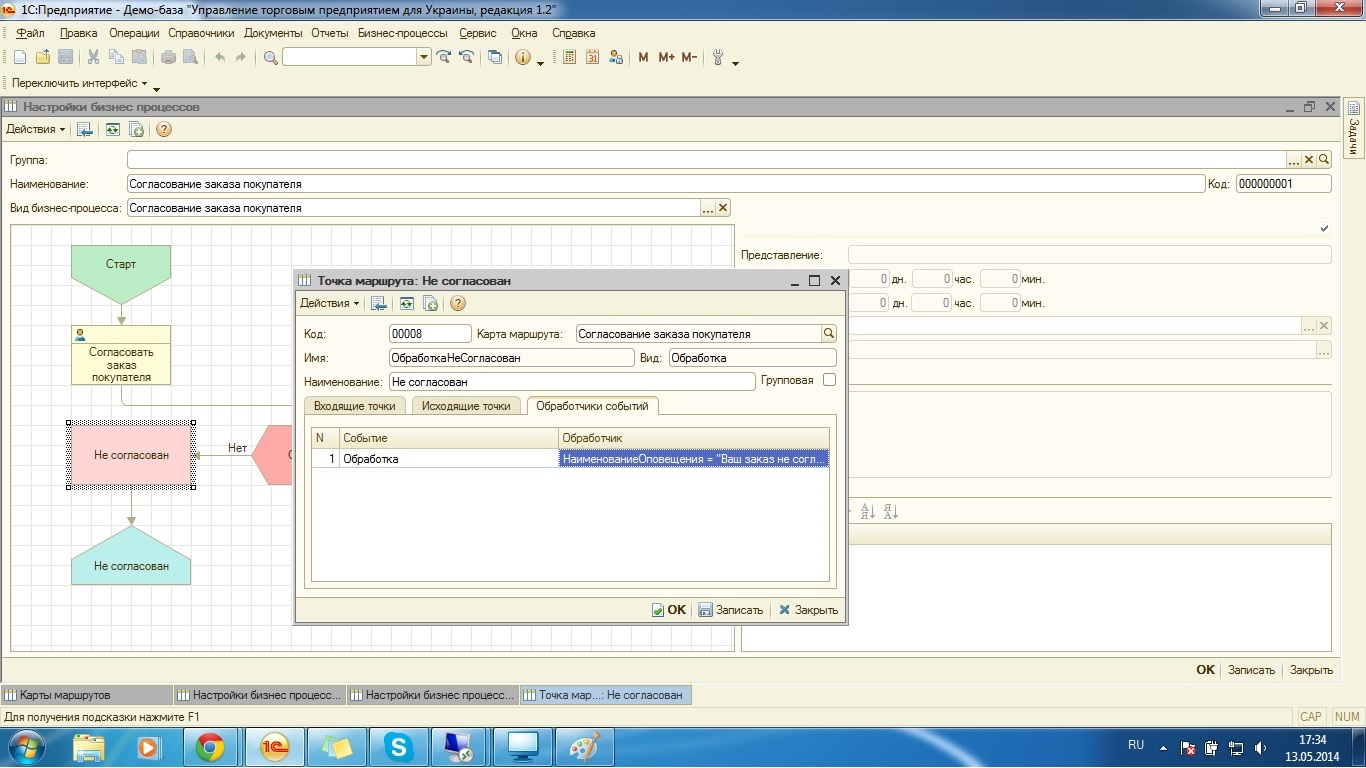Click help icon in Точка маршрута dialog toolbar

[x=458, y=303]
